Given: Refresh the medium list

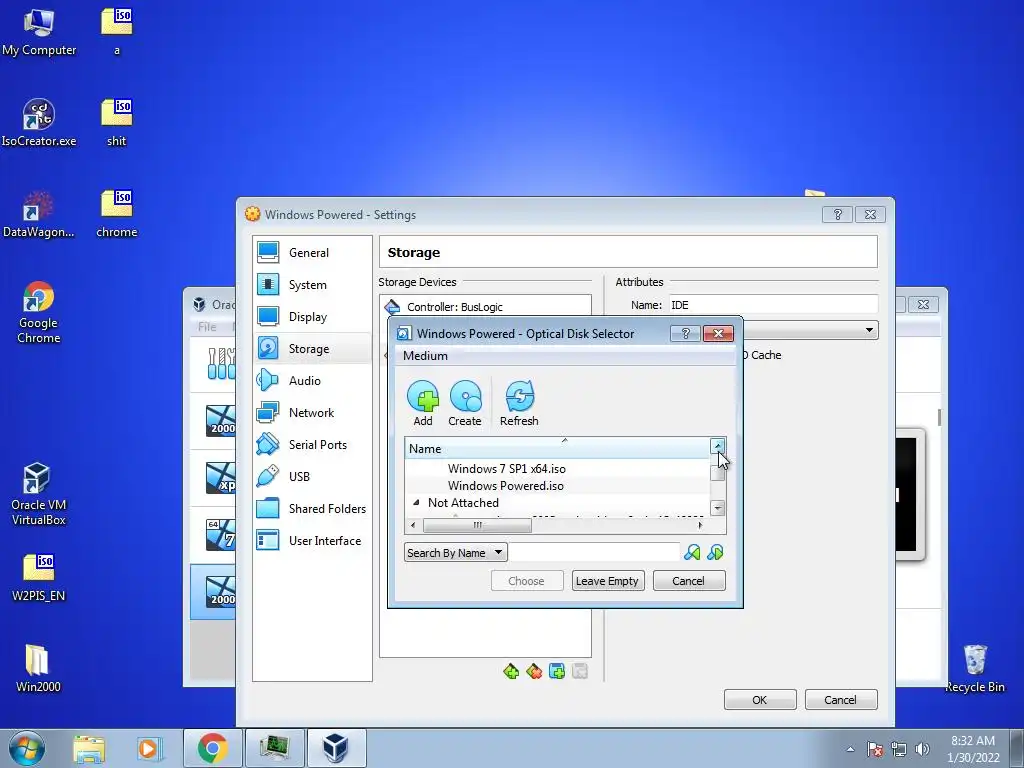Looking at the screenshot, I should (x=519, y=403).
